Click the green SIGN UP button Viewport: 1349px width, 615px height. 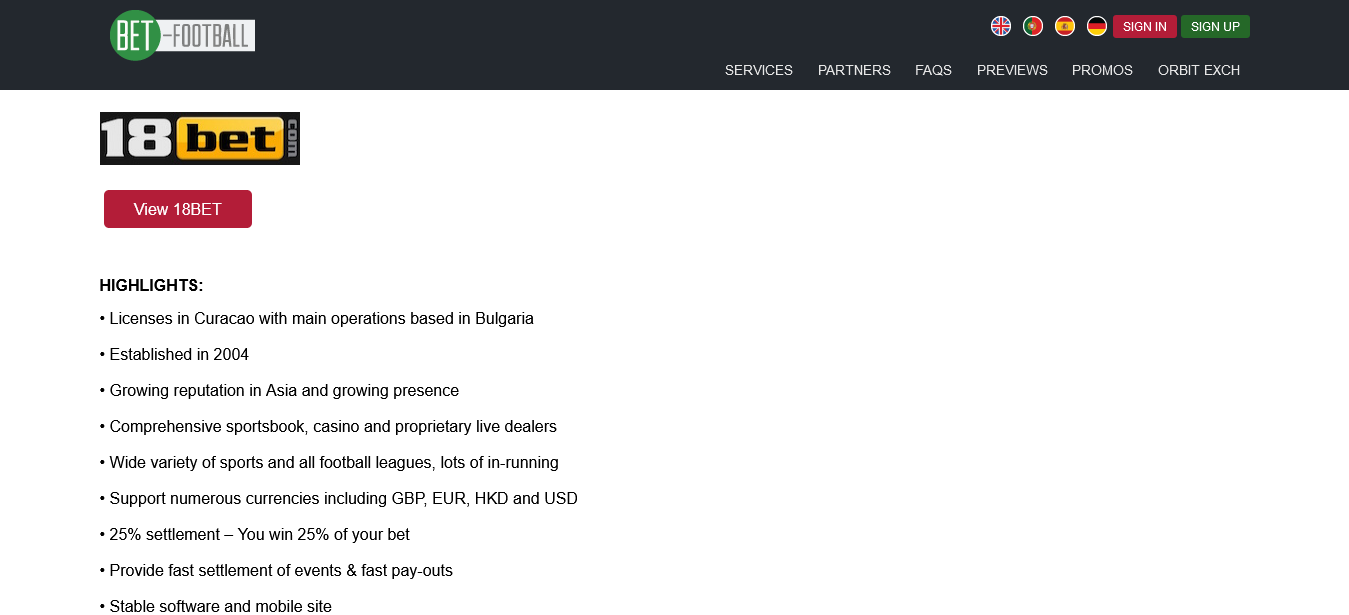tap(1215, 27)
